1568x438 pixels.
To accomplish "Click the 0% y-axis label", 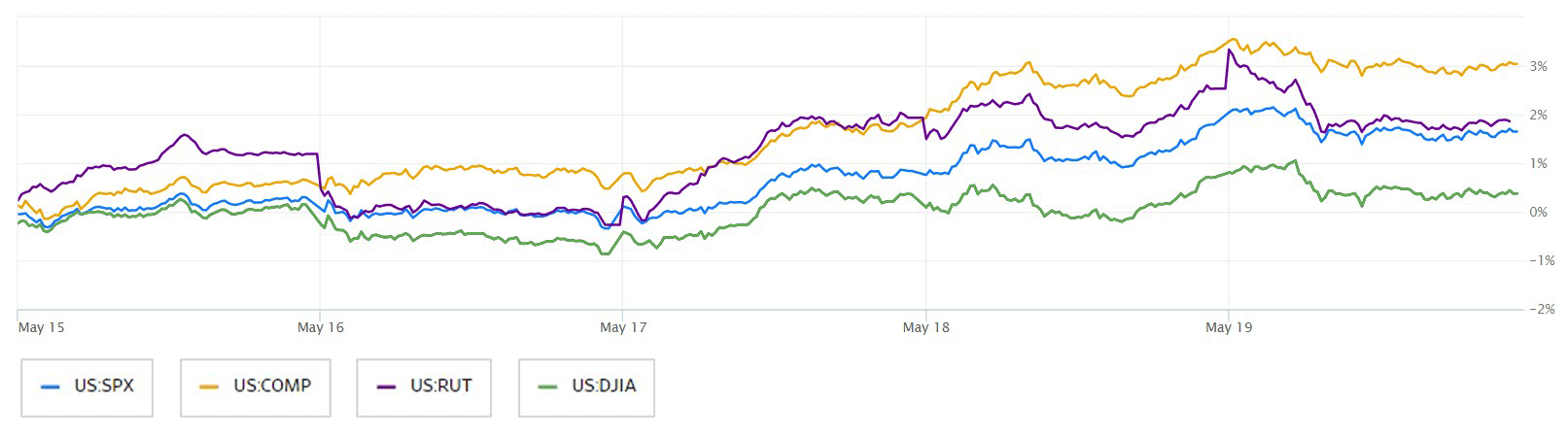I will click(1538, 212).
